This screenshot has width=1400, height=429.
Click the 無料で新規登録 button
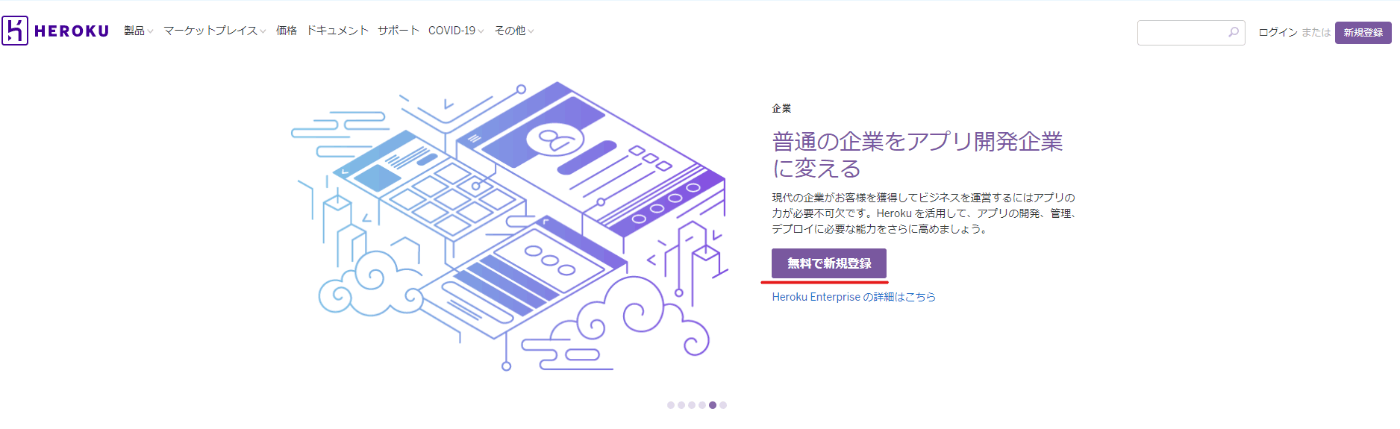point(829,263)
